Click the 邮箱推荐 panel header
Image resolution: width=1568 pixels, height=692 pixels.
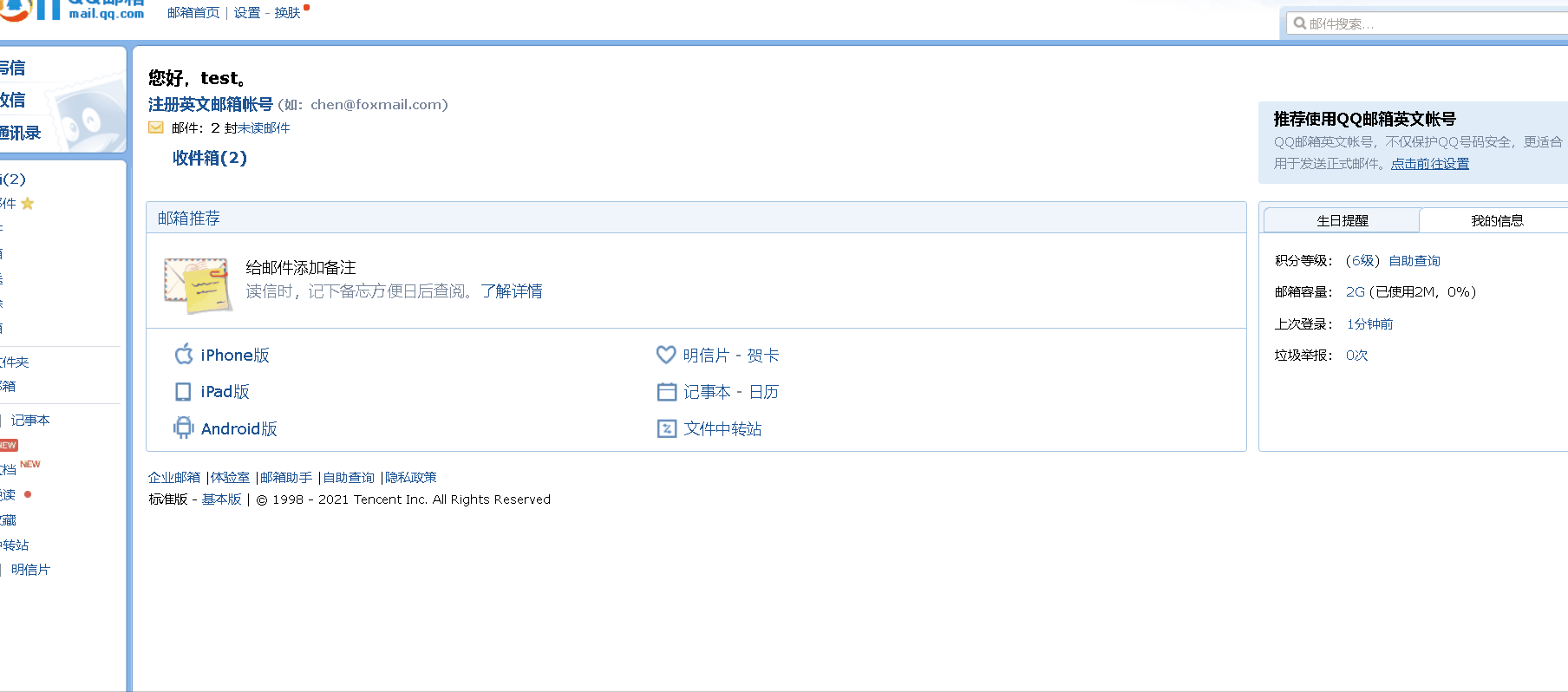click(696, 218)
